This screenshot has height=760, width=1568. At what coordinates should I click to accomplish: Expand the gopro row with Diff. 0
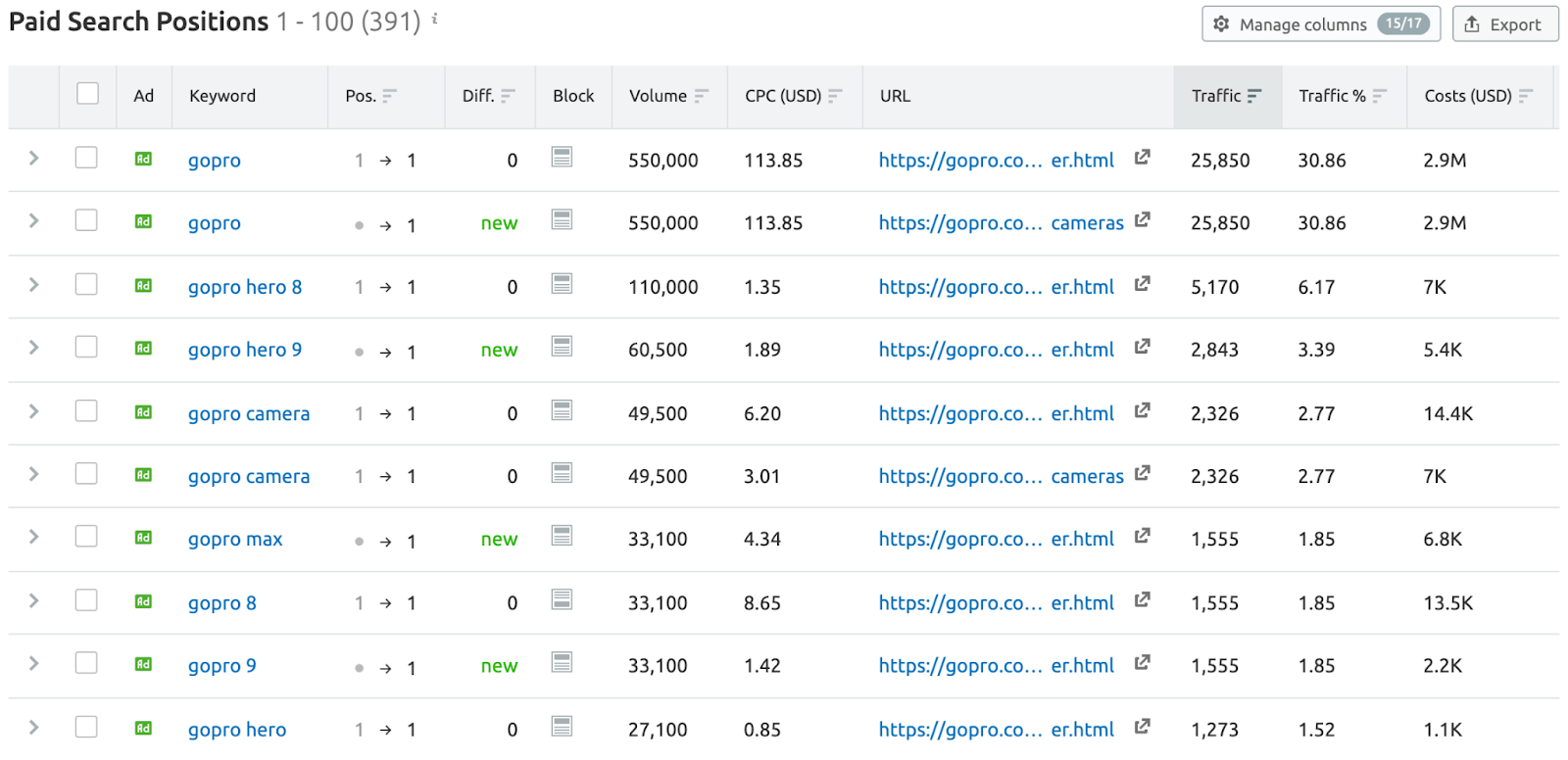(33, 158)
